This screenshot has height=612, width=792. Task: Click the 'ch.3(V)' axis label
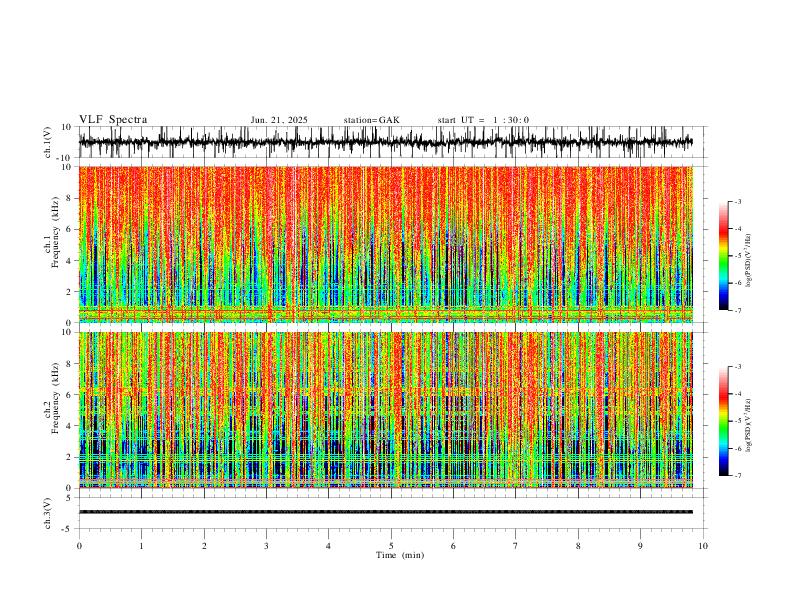pos(48,513)
